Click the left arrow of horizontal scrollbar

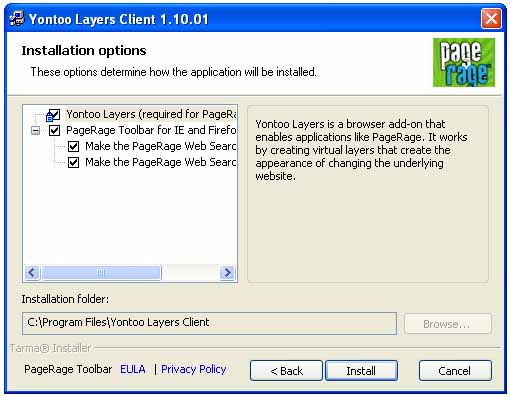(32, 273)
